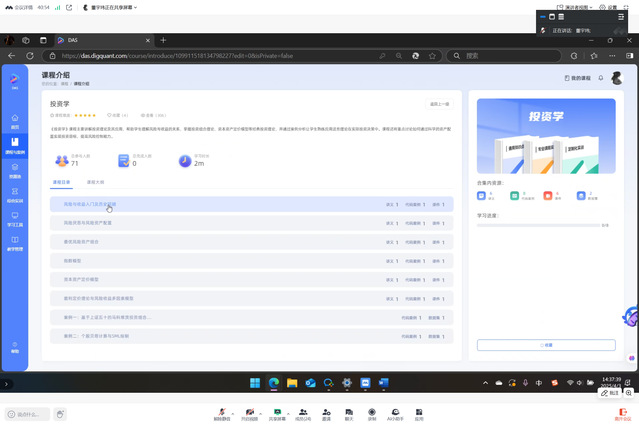Expand the 董宇纯正在共享屏幕 dropdown
This screenshot has height=426, width=639.
coord(136,7)
